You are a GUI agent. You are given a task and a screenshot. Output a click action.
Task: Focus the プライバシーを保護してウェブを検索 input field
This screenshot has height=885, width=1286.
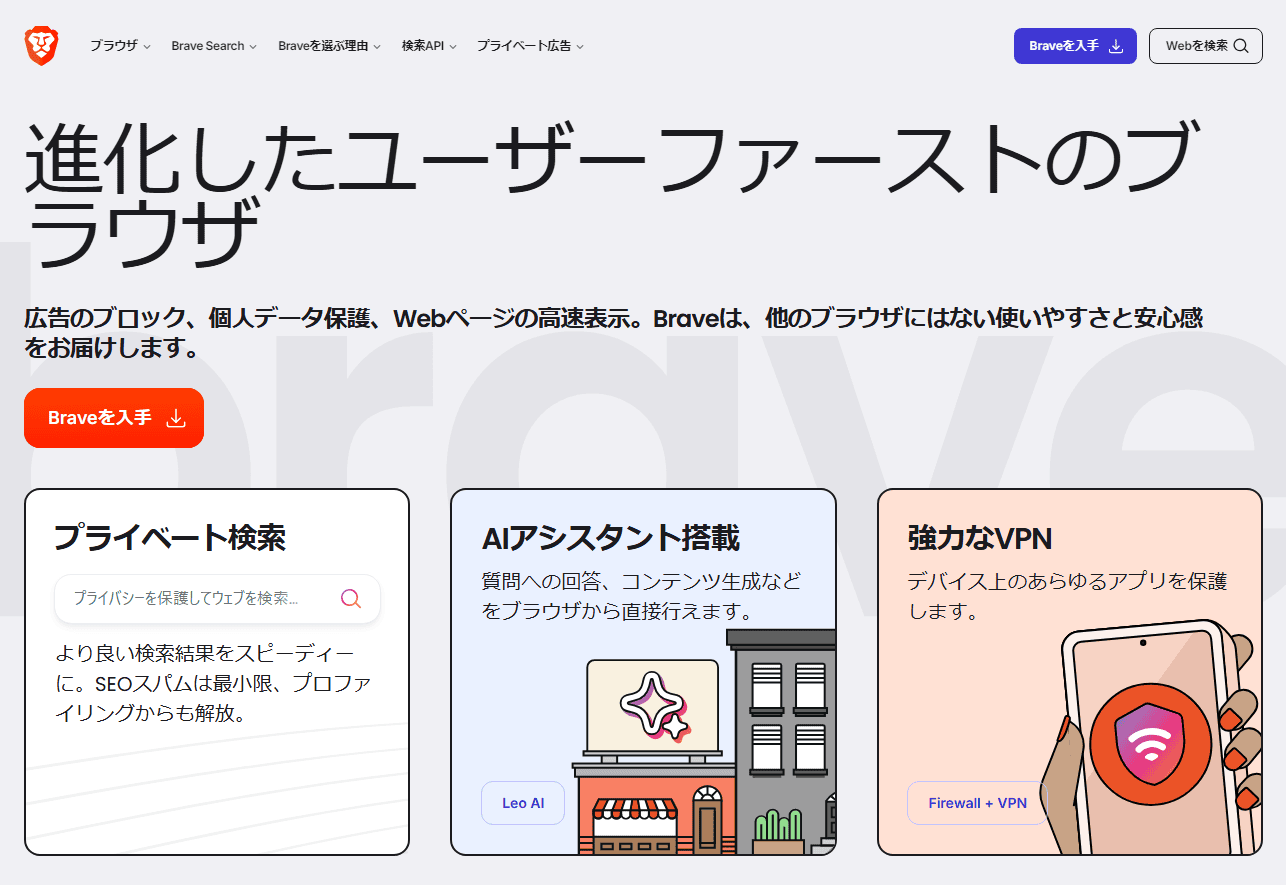(x=217, y=598)
